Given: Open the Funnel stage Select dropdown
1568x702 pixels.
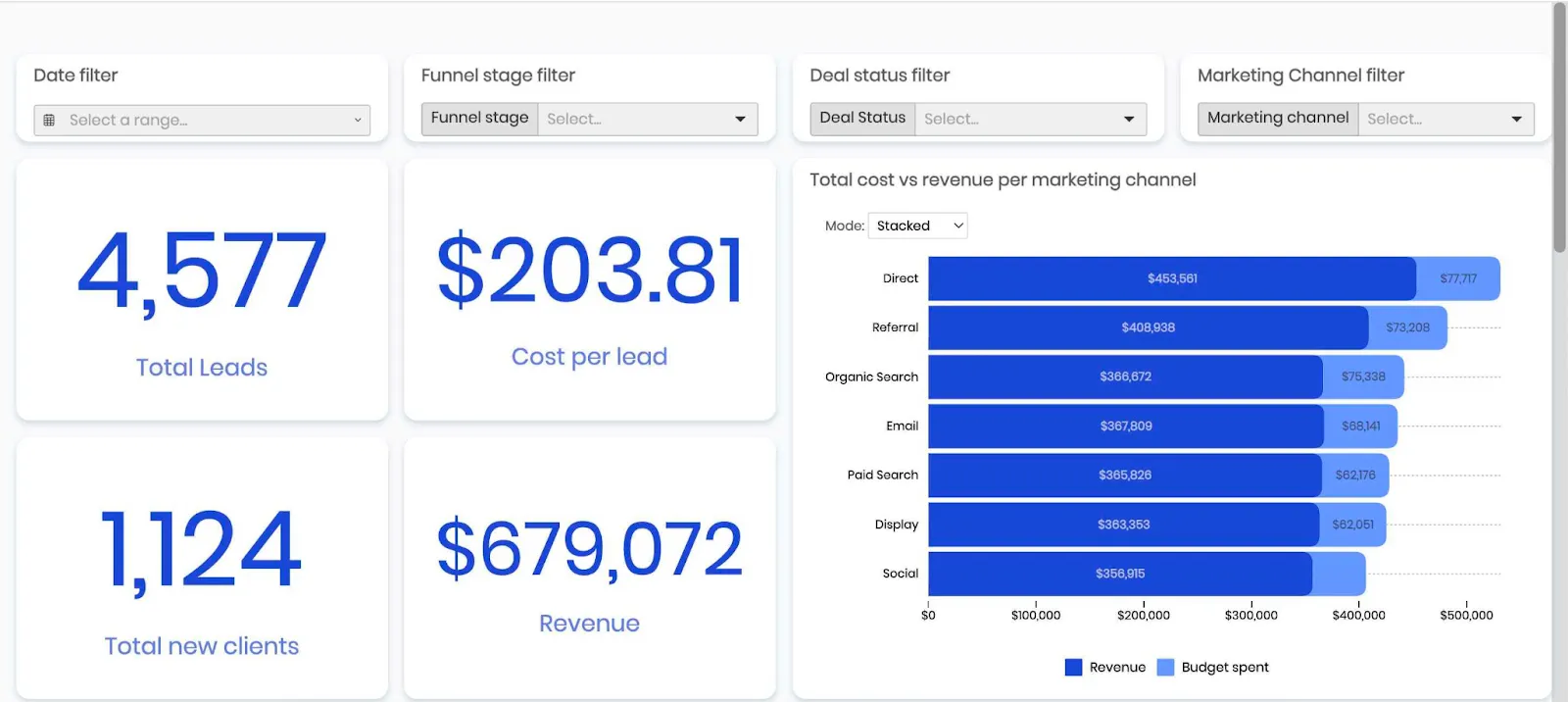Looking at the screenshot, I should click(x=648, y=119).
